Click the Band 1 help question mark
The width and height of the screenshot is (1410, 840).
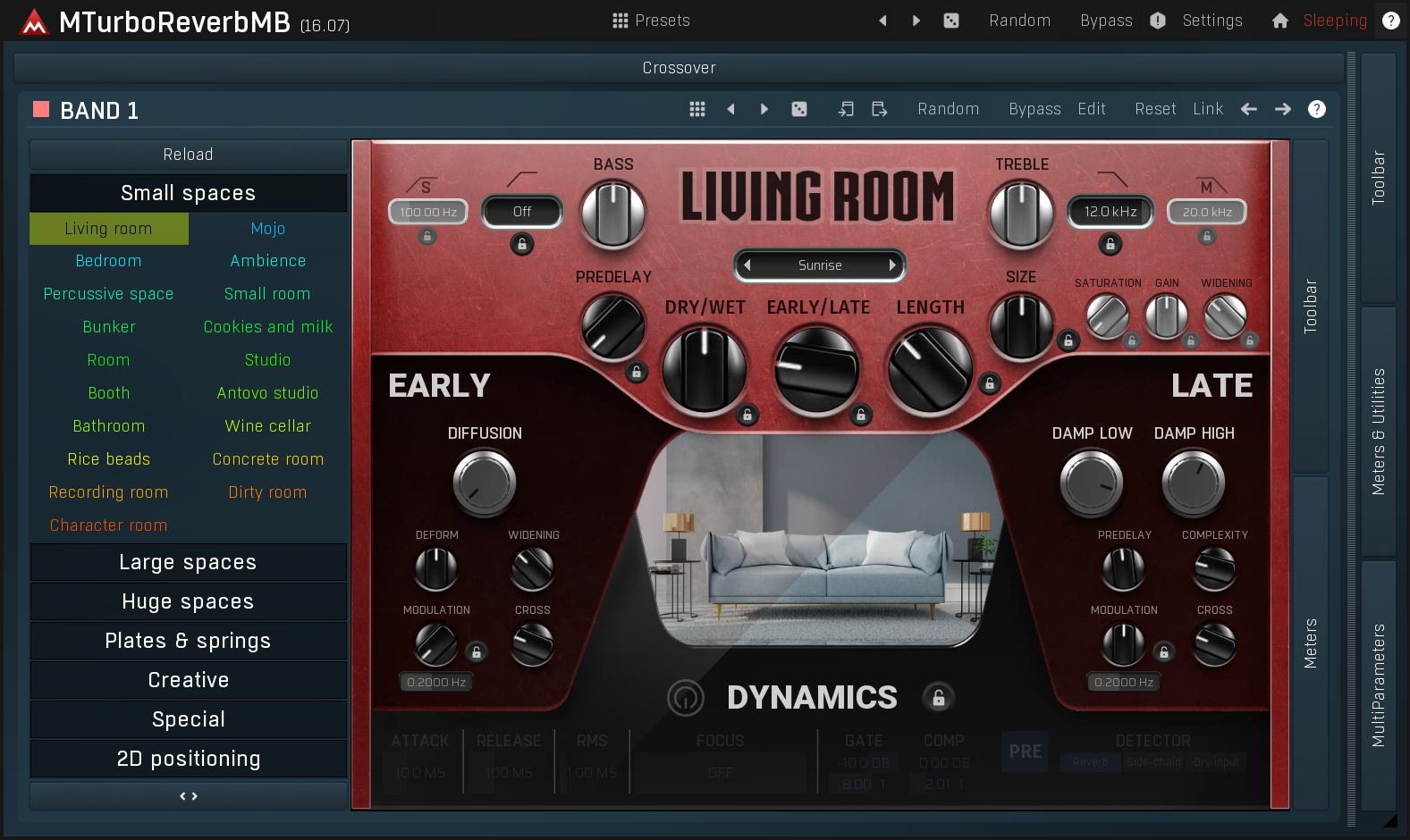pyautogui.click(x=1316, y=109)
